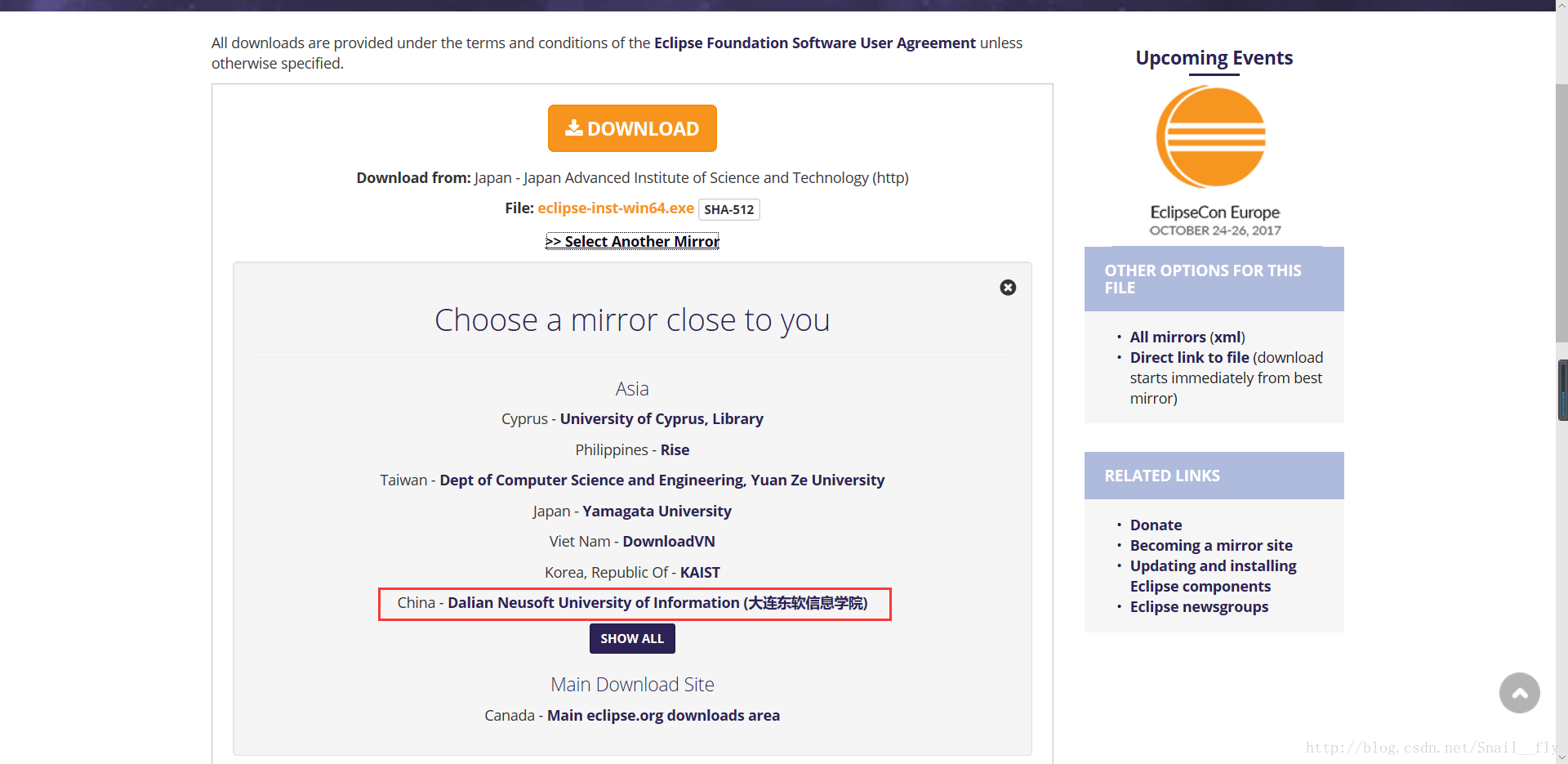Open the Donate link

(x=1156, y=525)
